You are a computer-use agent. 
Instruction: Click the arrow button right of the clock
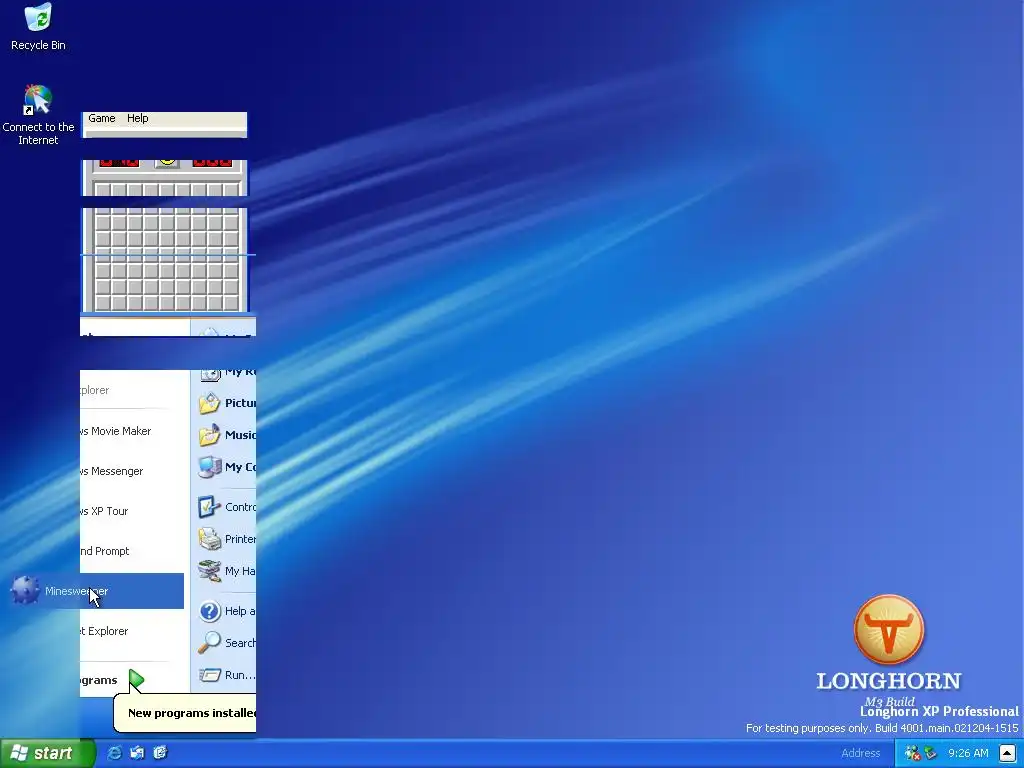click(1008, 754)
